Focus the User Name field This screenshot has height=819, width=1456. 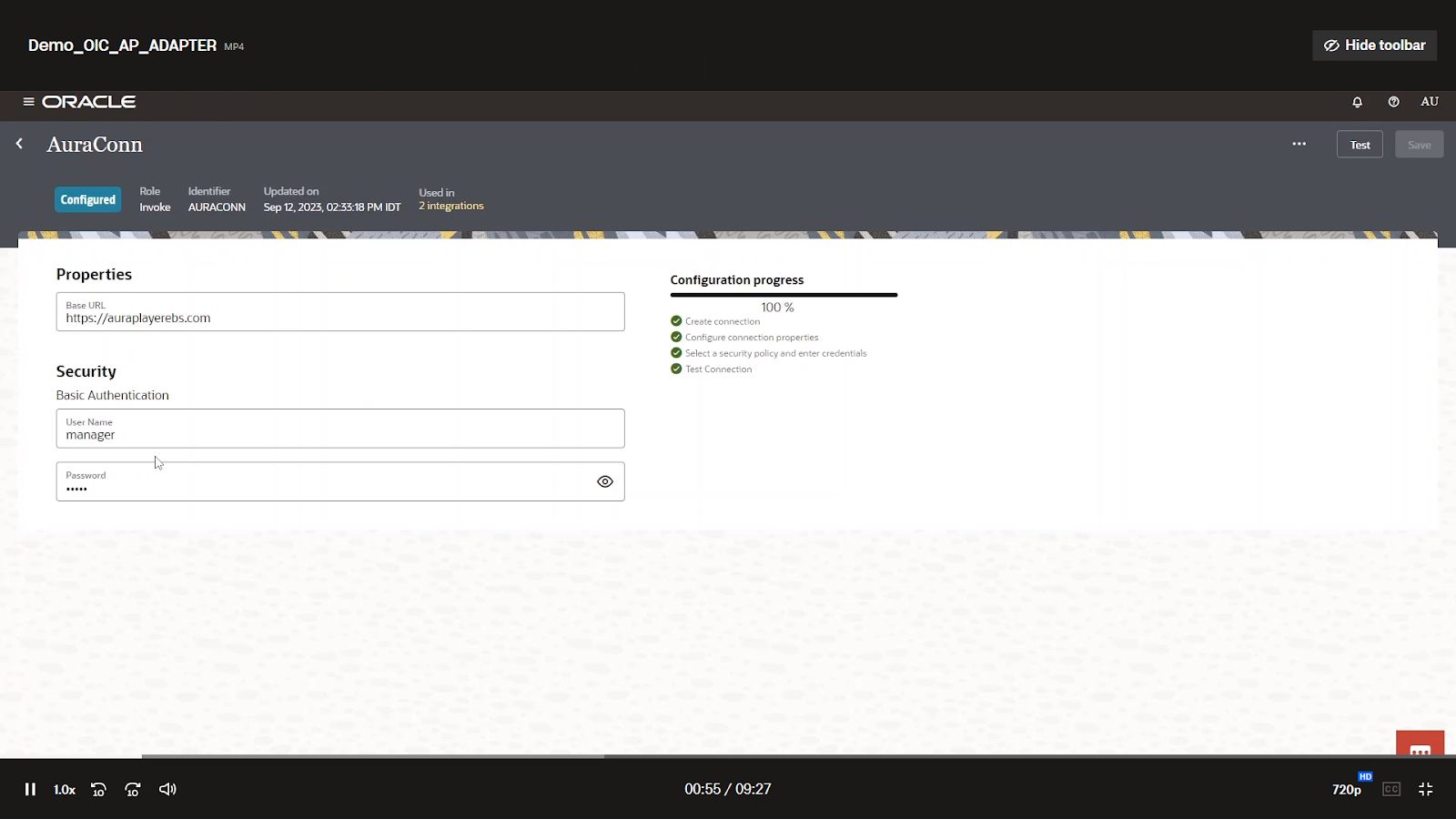(x=340, y=429)
